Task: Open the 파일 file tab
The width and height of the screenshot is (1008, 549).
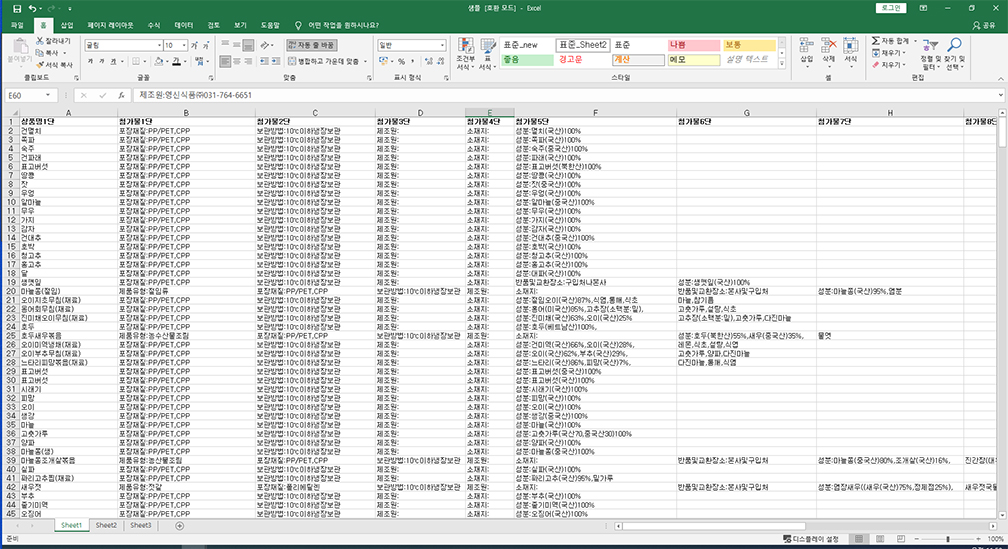Action: point(17,25)
